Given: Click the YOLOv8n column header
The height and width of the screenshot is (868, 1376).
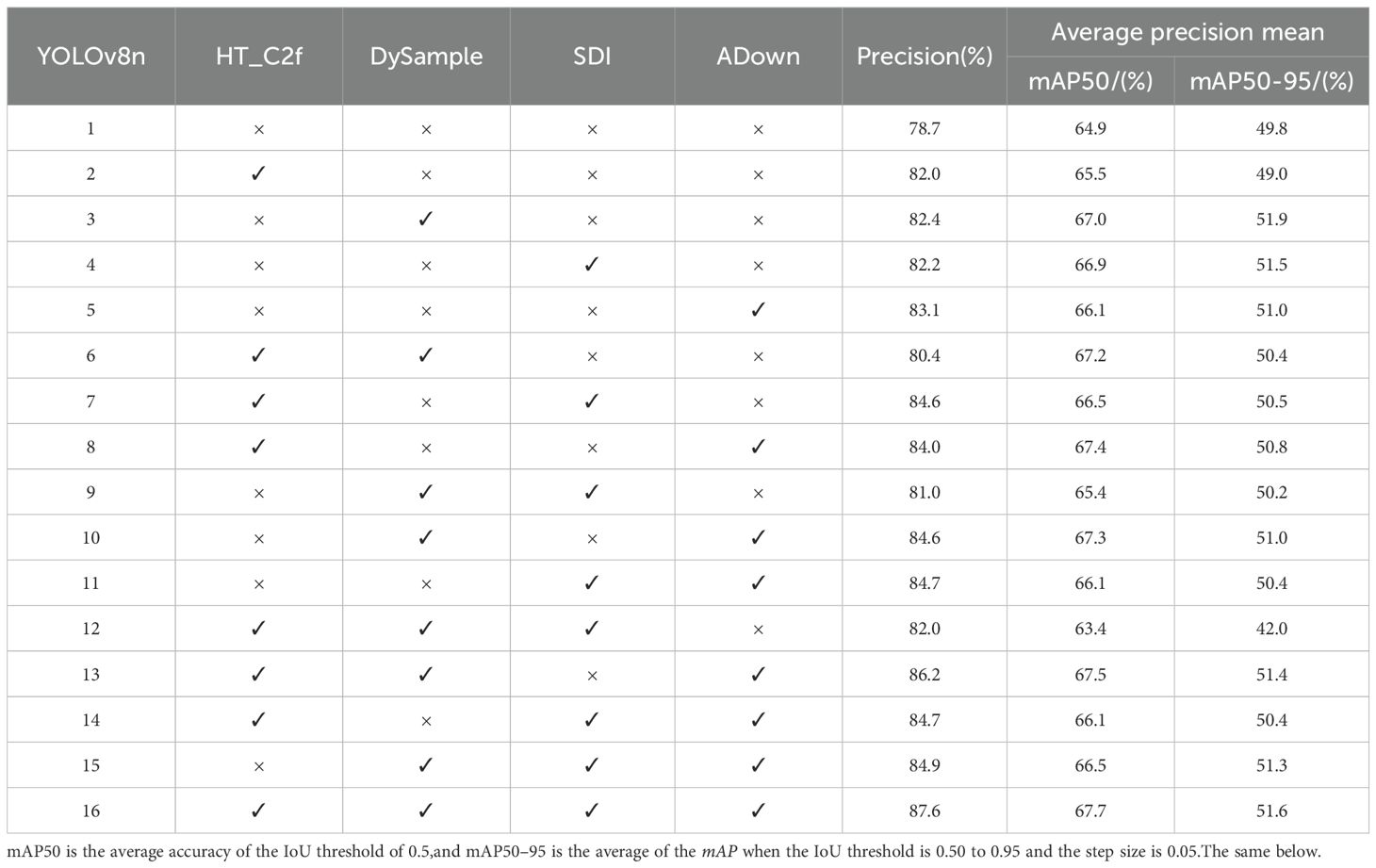Looking at the screenshot, I should click(90, 56).
